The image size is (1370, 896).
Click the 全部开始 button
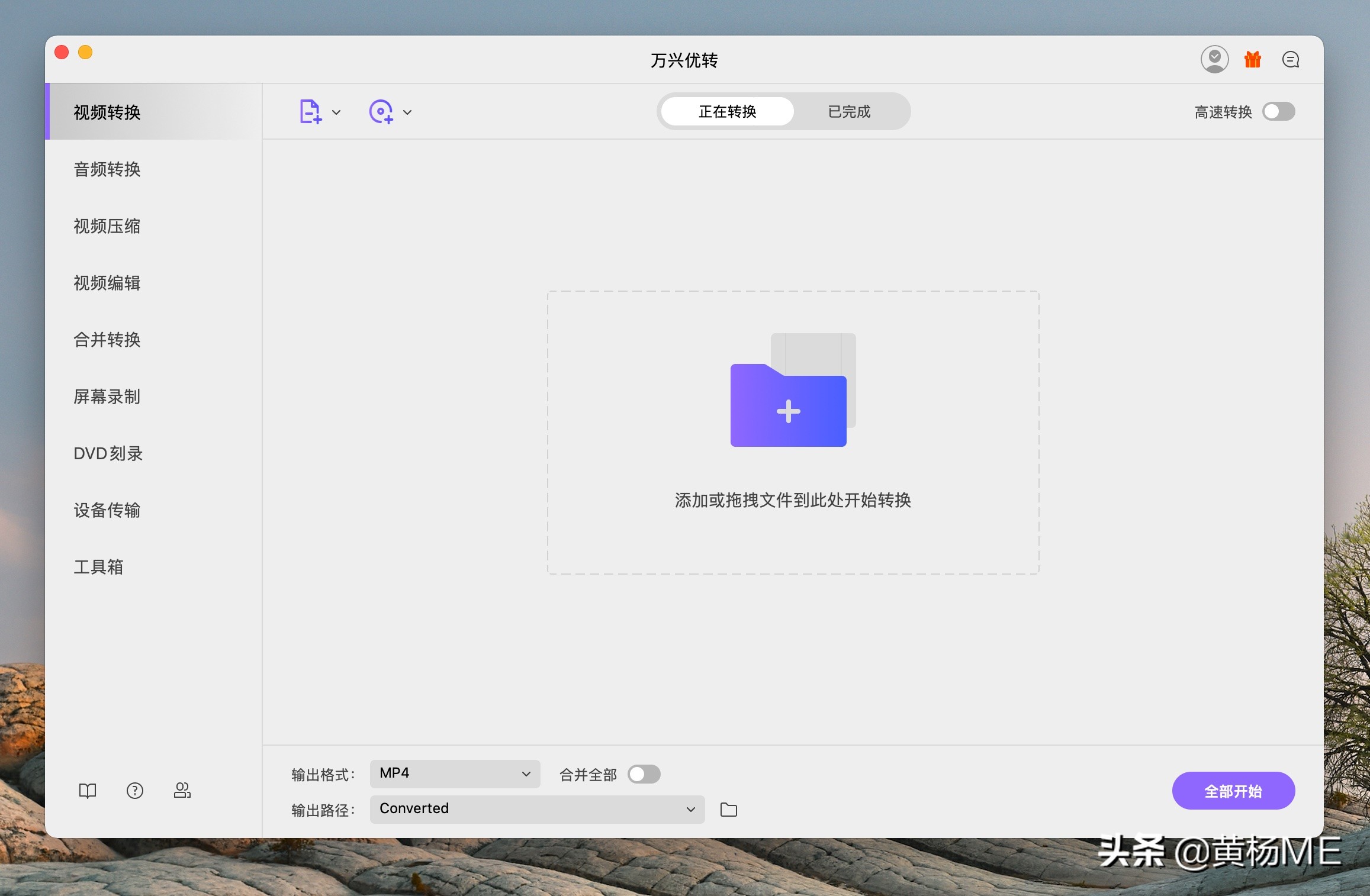point(1233,790)
